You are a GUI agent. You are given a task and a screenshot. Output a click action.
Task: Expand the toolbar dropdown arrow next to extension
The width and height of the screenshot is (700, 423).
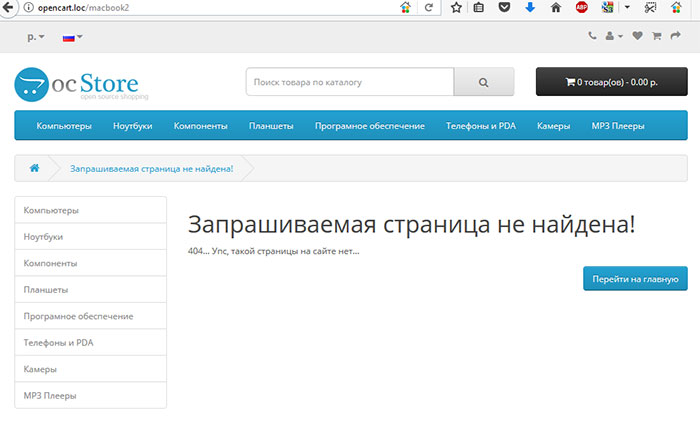(x=627, y=7)
